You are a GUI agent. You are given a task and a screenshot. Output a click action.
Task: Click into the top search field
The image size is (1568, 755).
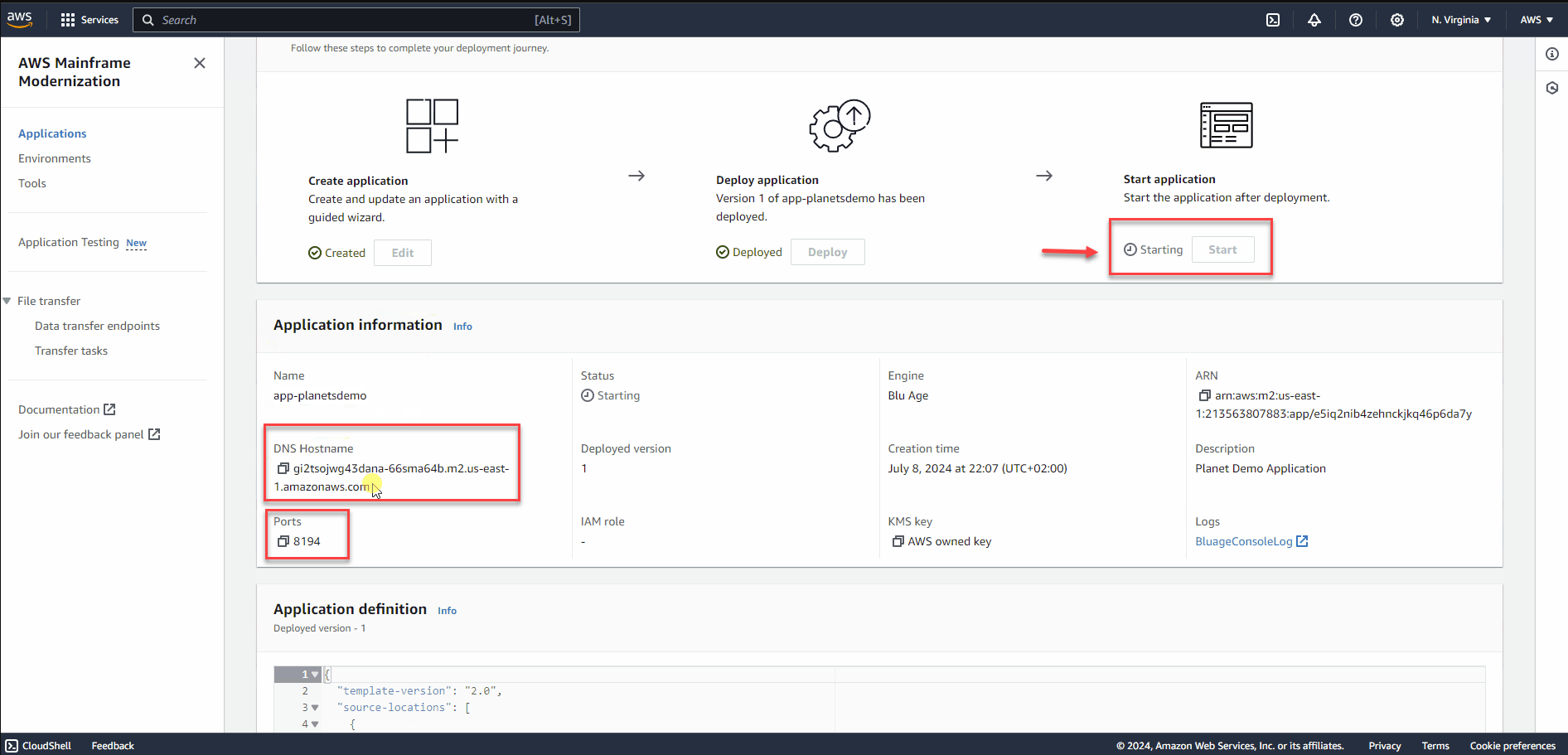356,20
